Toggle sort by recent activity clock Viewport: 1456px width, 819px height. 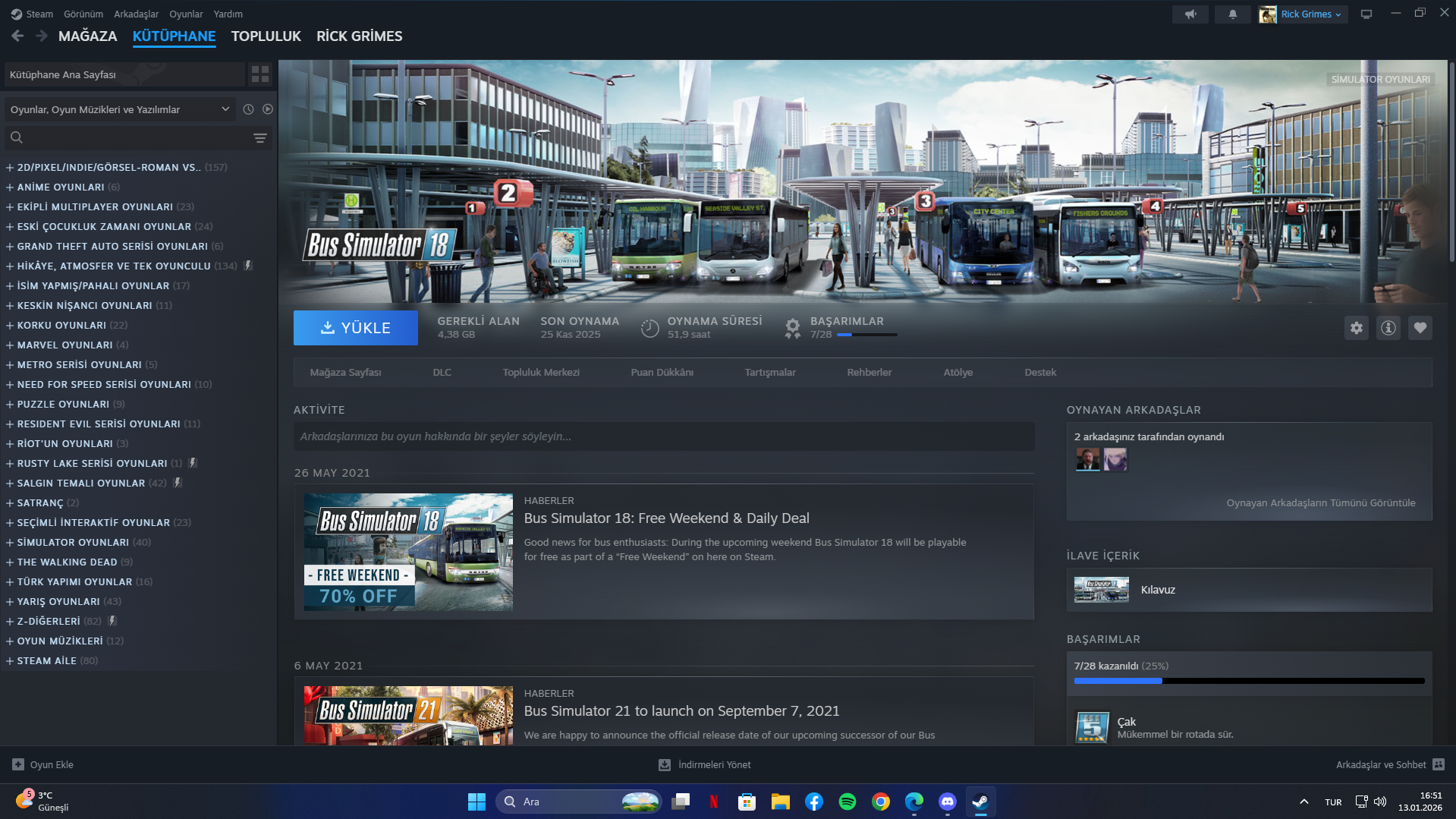248,109
